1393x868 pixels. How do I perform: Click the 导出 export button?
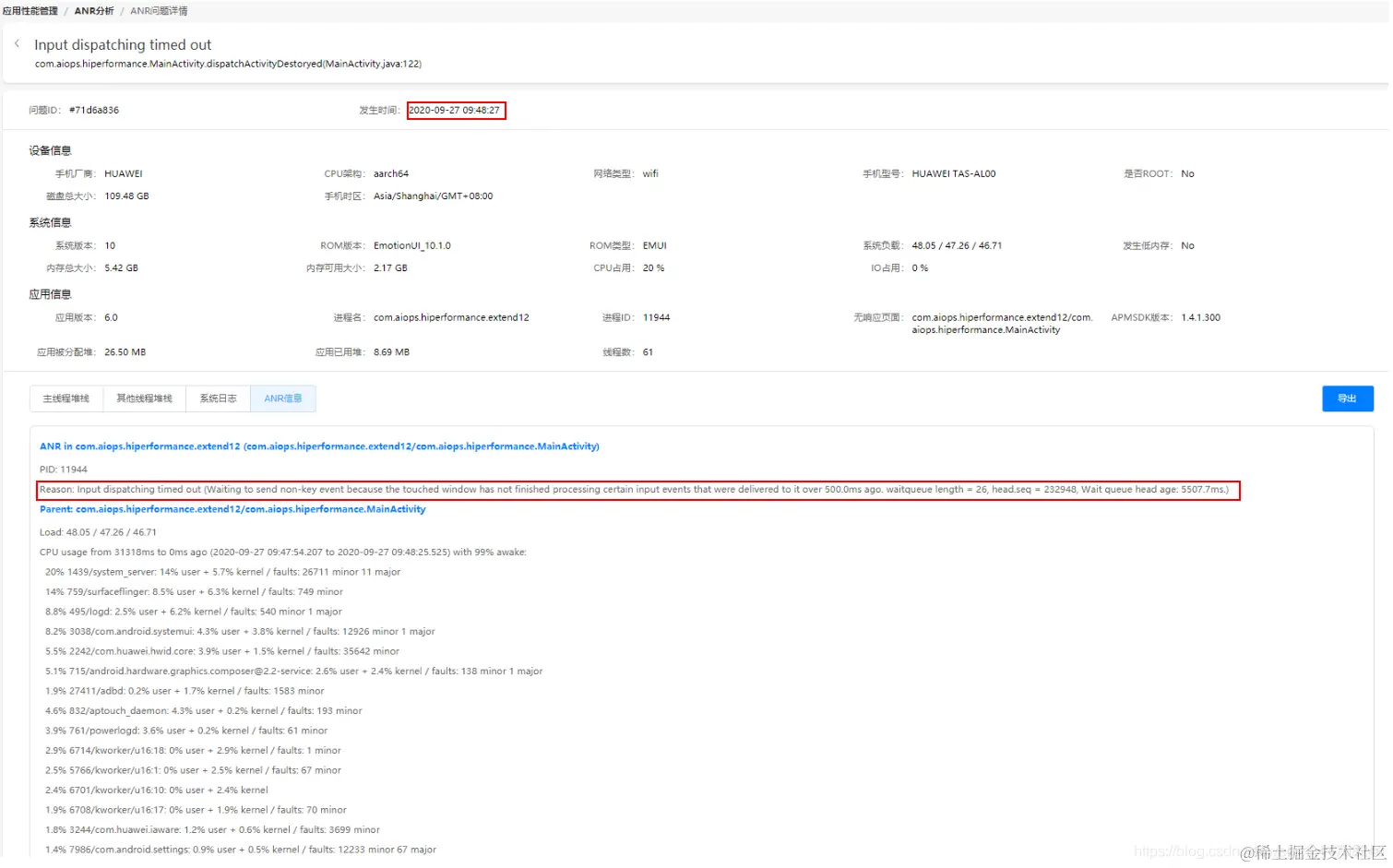[x=1348, y=398]
